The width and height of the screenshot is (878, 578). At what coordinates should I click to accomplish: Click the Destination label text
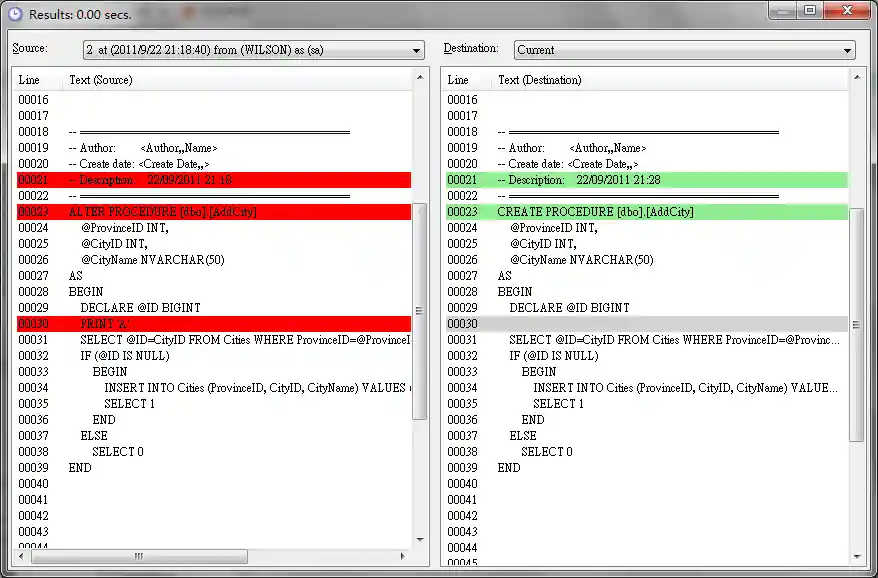coord(472,47)
